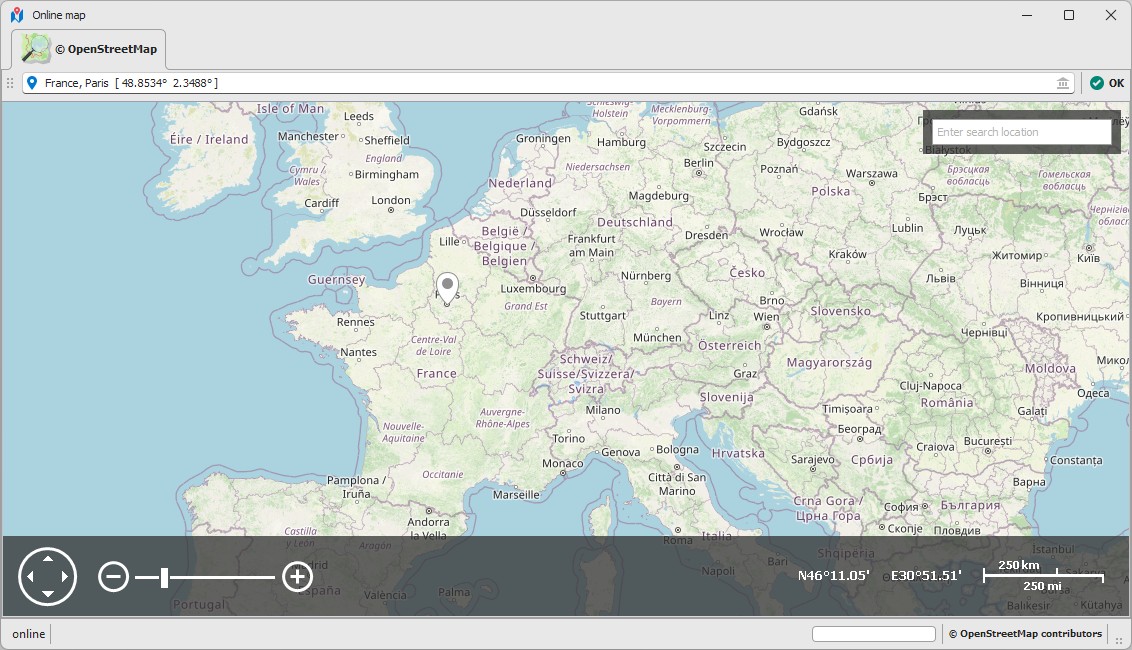Click the London label on the map
Image resolution: width=1132 pixels, height=650 pixels.
391,200
